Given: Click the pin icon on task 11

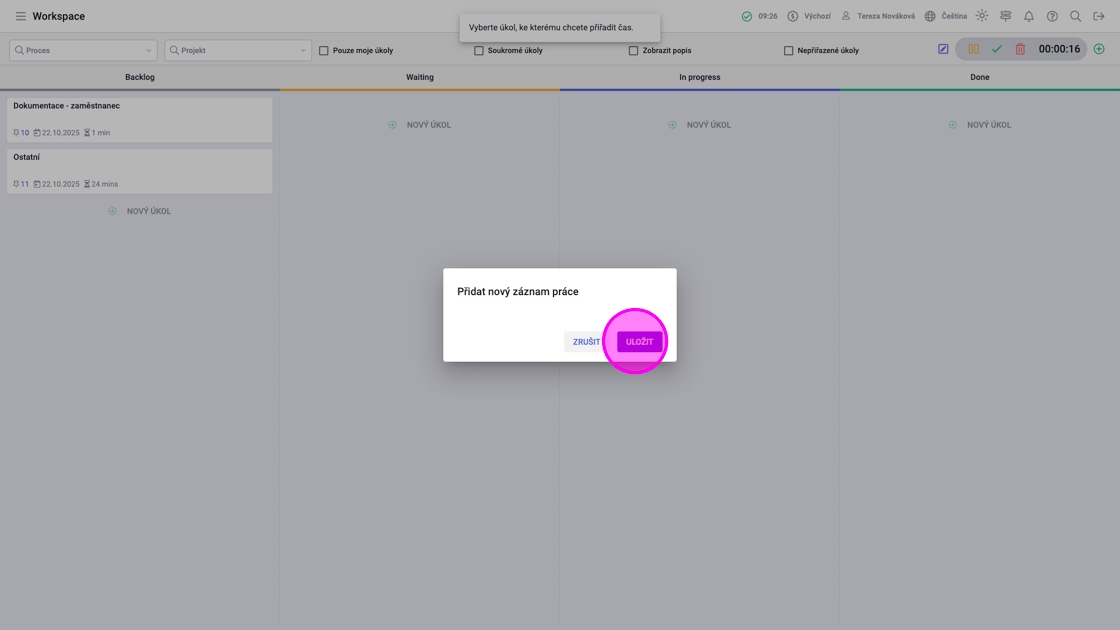Looking at the screenshot, I should 16,184.
